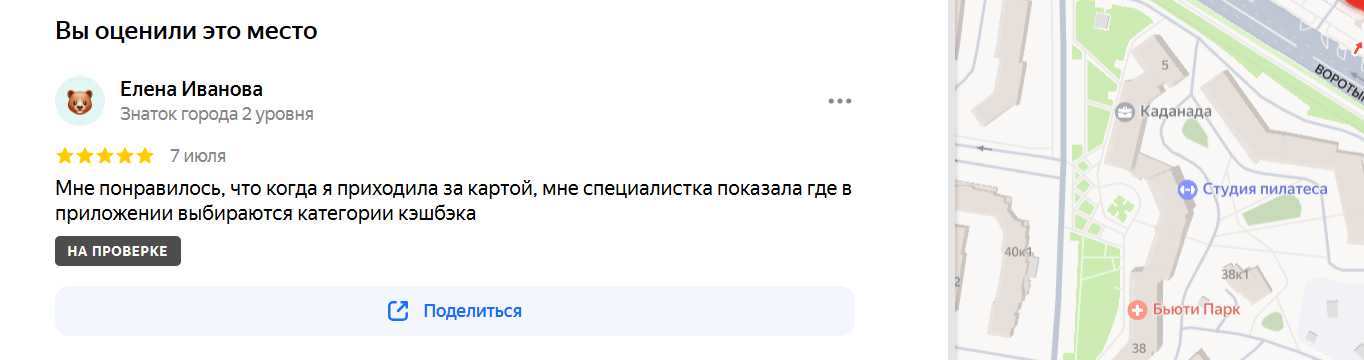The image size is (1364, 360).
Task: Click the third rating star
Action: coord(105,156)
